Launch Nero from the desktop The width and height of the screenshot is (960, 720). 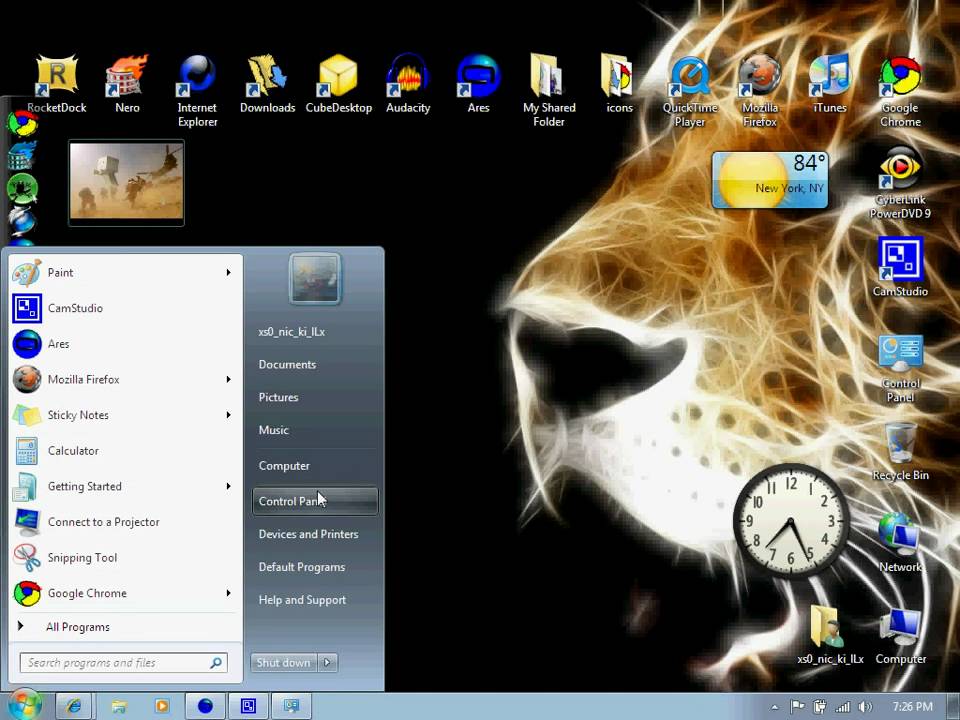127,84
